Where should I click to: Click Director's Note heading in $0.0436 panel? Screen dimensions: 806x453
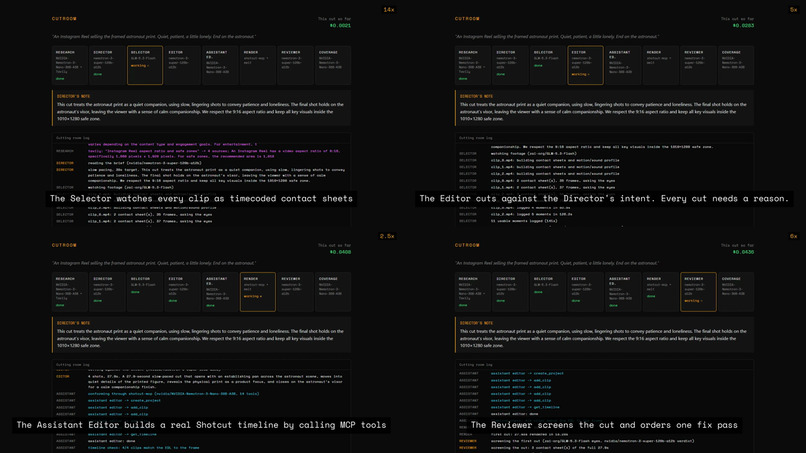coord(477,323)
